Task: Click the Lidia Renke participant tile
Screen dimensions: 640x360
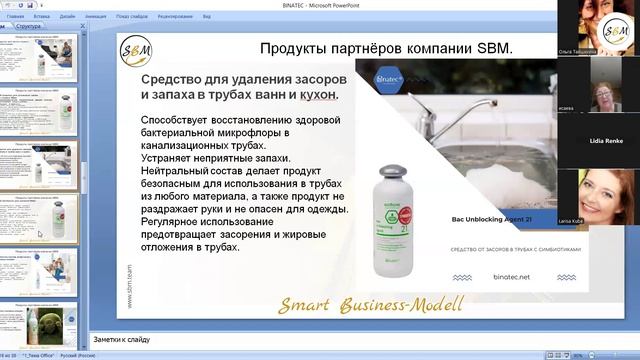Action: [598, 140]
